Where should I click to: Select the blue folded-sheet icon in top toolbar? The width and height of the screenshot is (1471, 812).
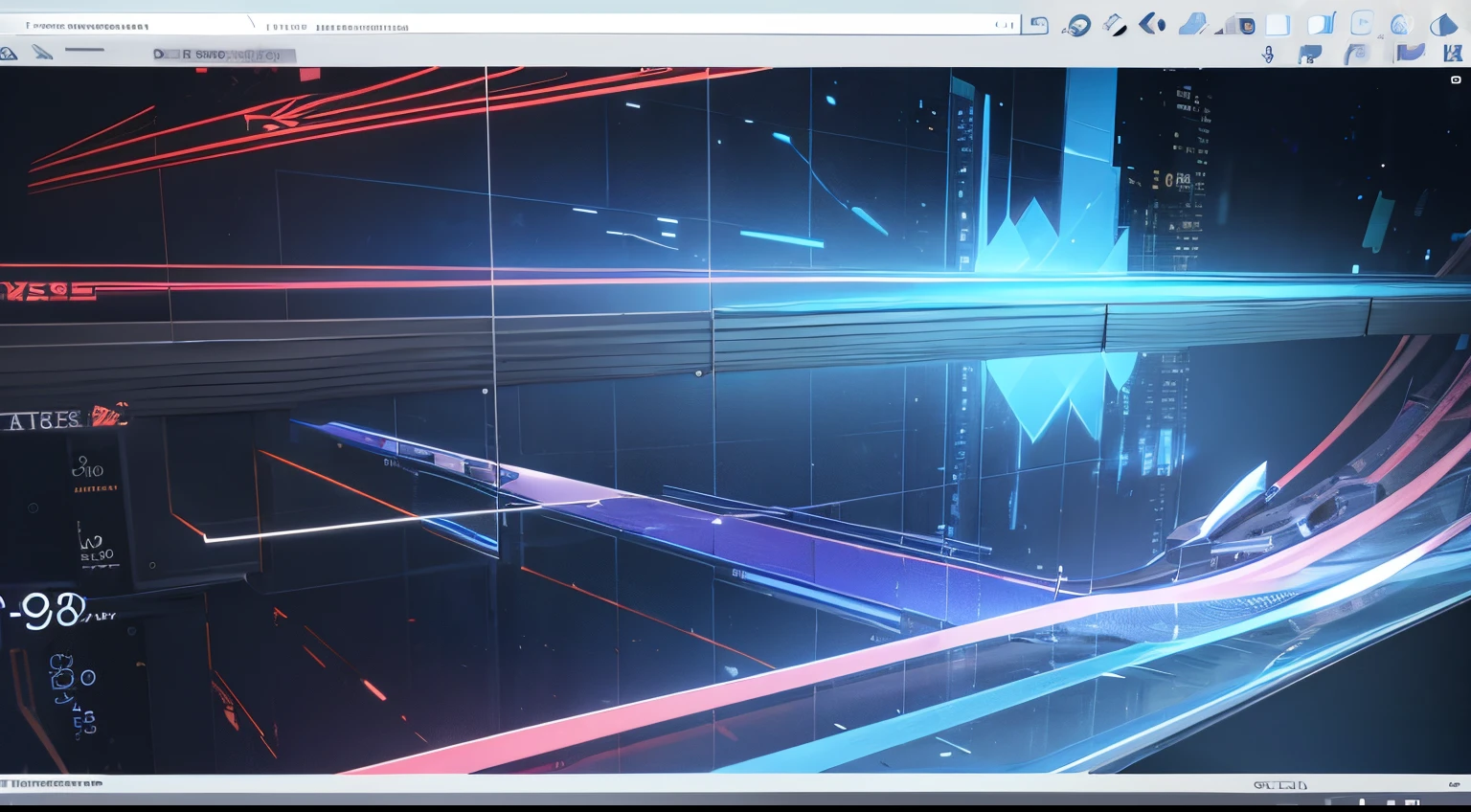[x=1192, y=25]
